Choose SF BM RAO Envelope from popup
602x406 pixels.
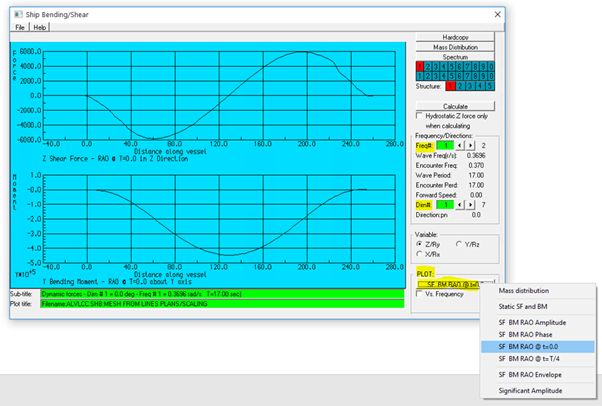pos(532,374)
